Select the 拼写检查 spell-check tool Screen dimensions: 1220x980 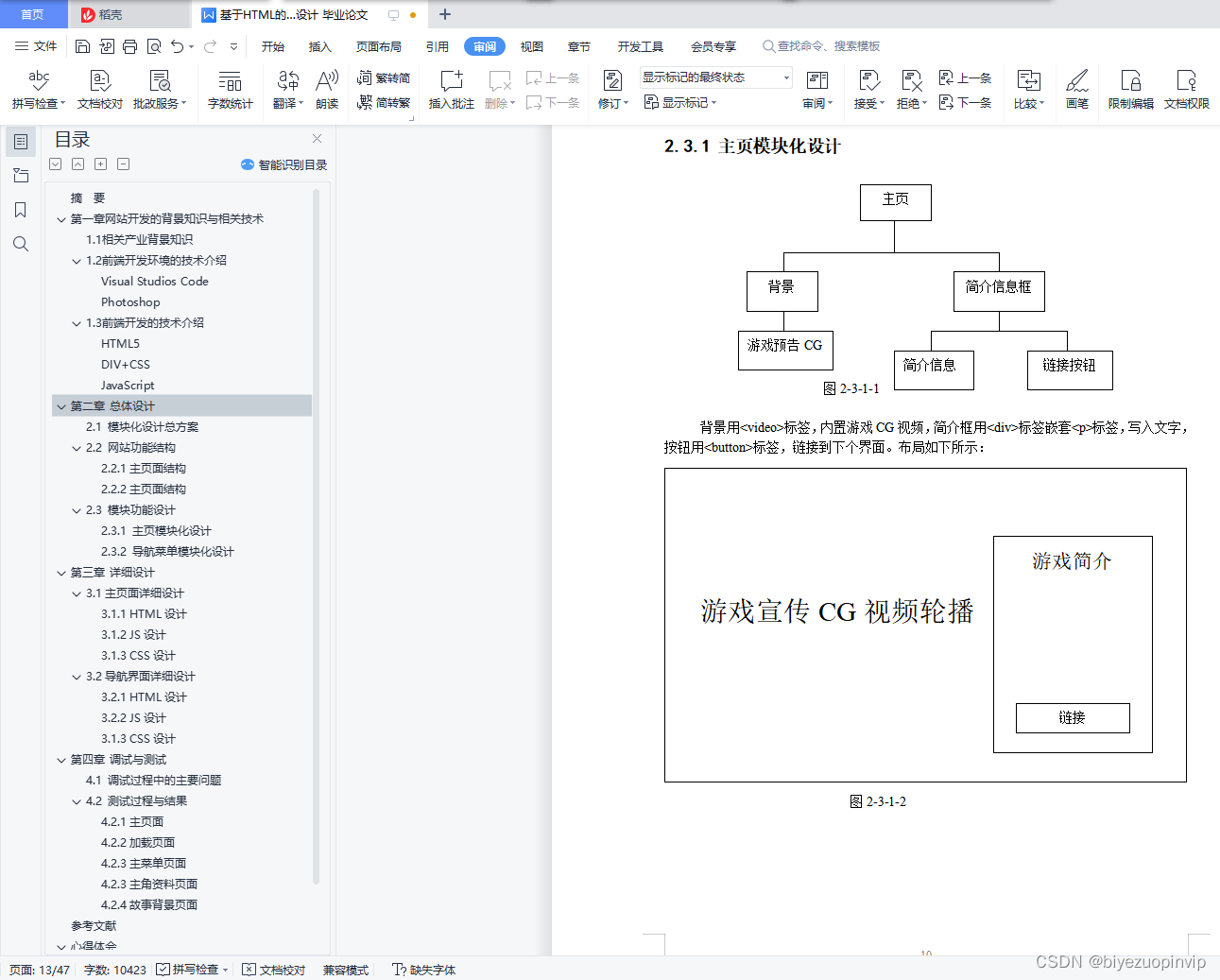(x=35, y=90)
